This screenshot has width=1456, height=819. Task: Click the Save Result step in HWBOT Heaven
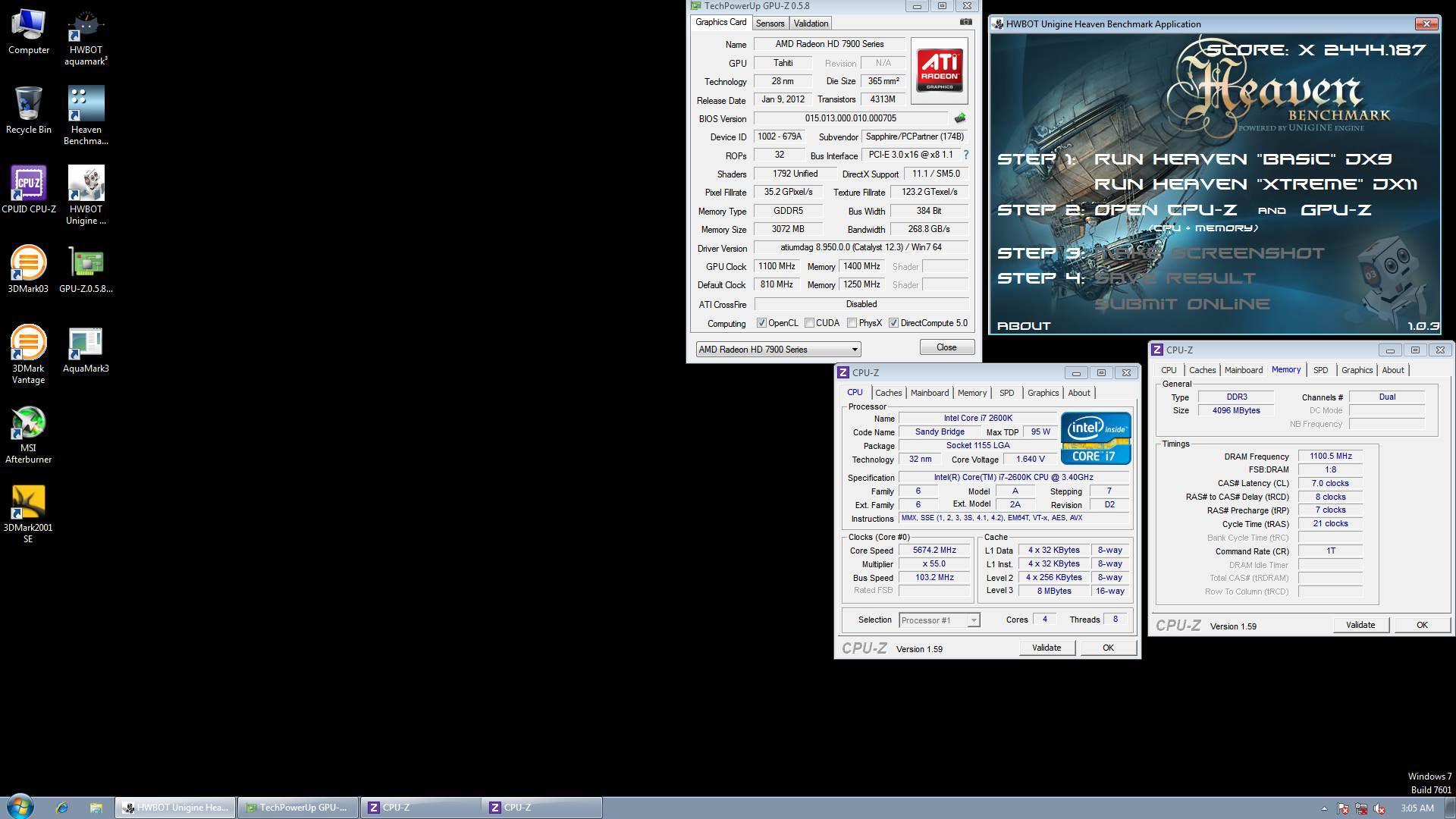(x=1174, y=278)
